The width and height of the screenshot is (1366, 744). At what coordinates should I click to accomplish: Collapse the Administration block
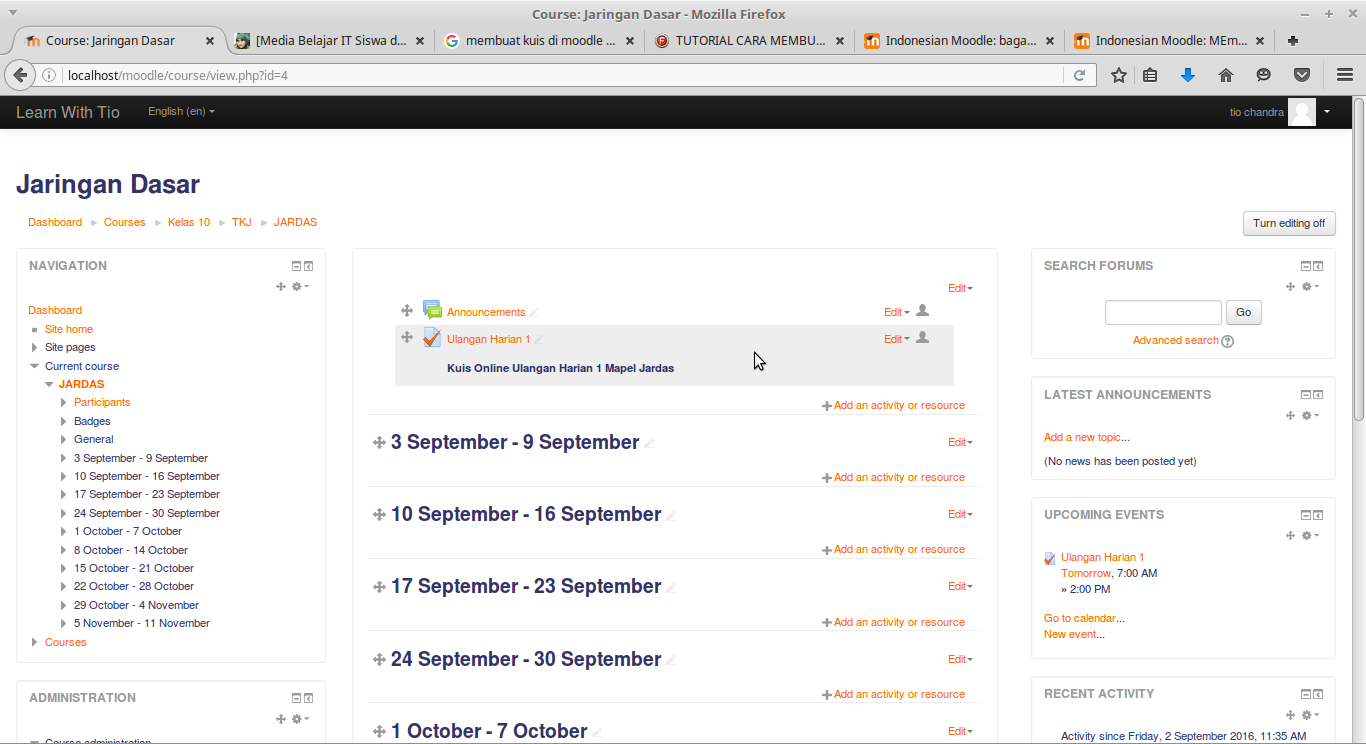coord(295,697)
